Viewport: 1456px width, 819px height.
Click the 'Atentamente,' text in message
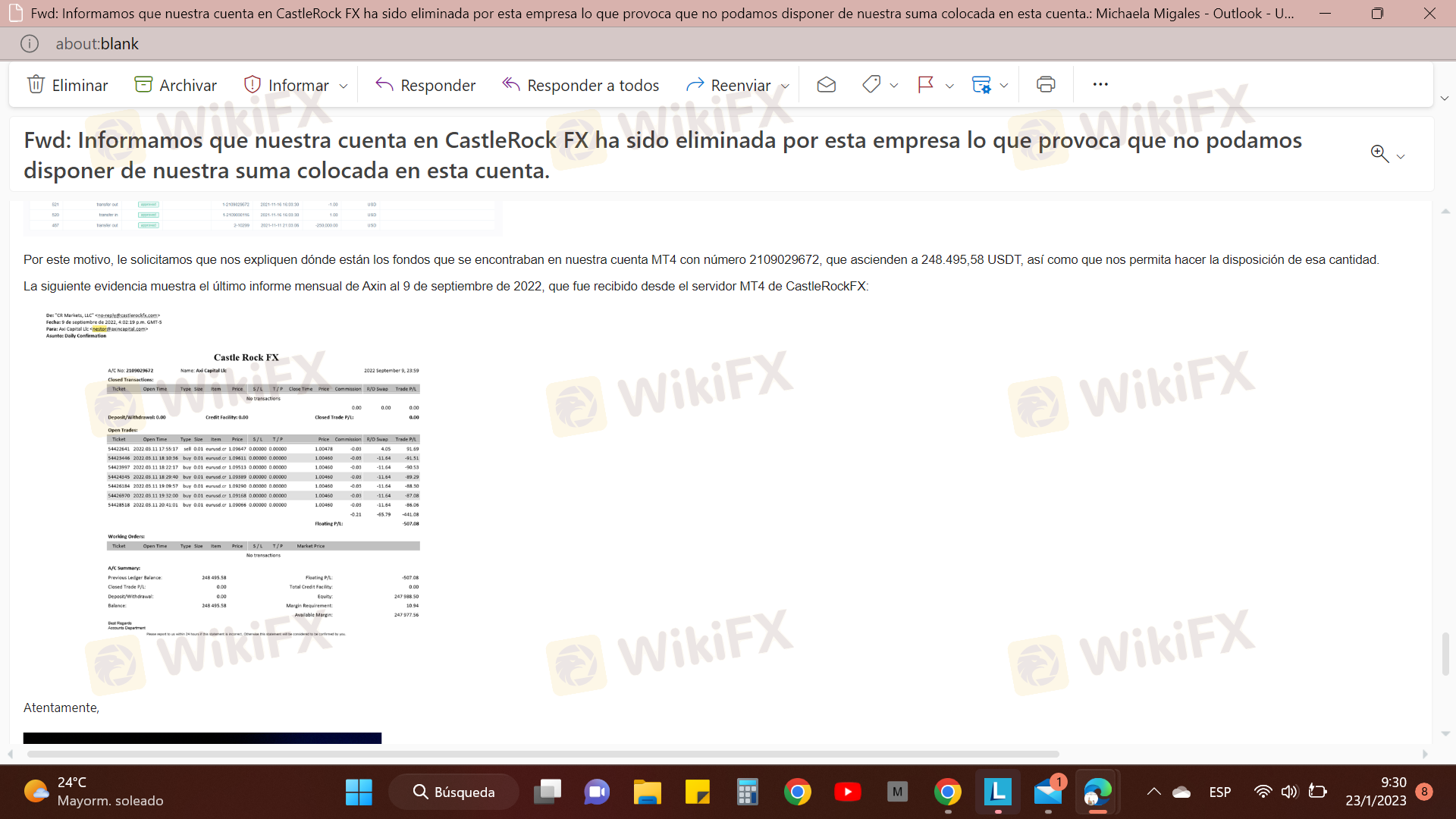61,708
